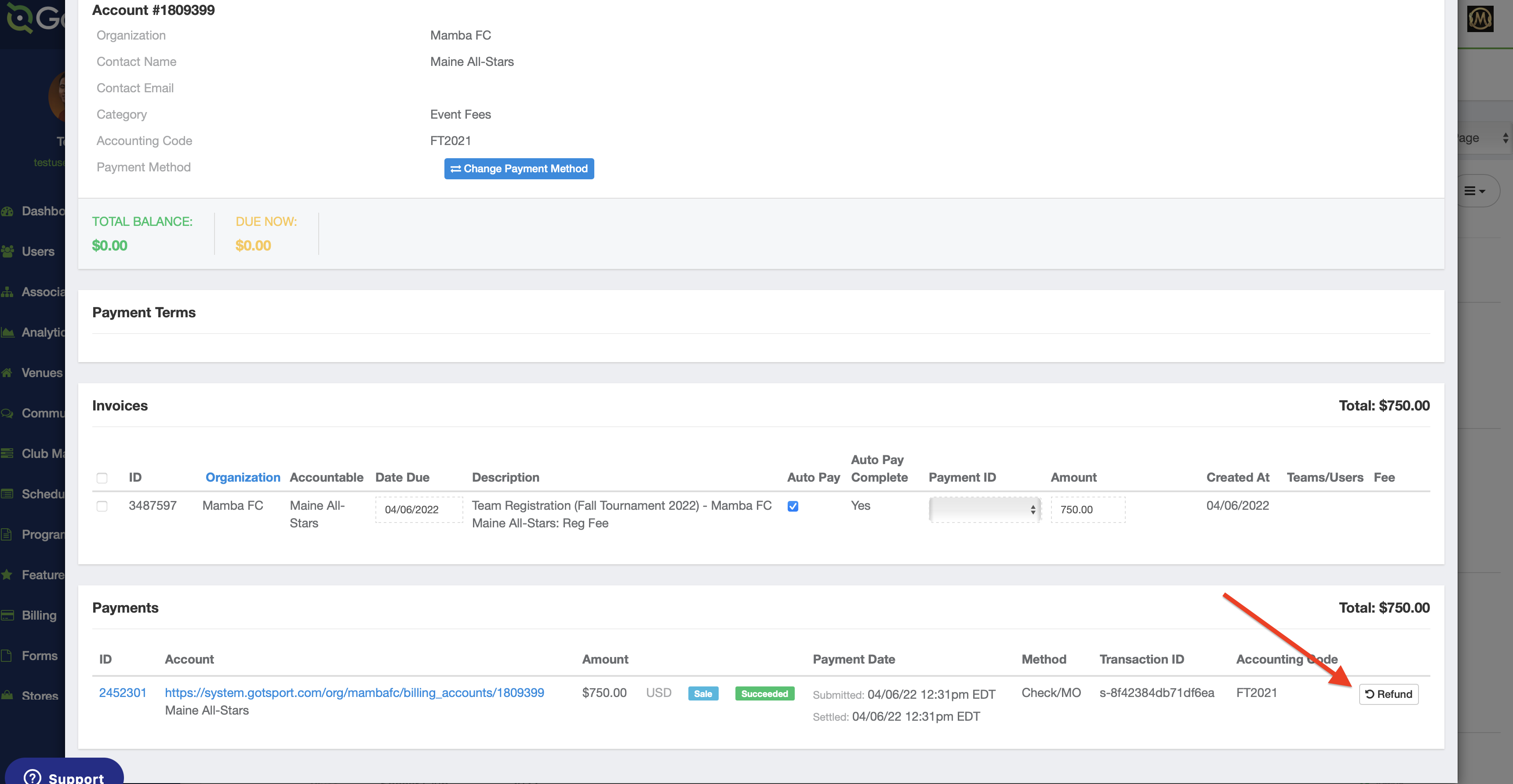Open the Associations hierarchy icon
The image size is (1513, 784).
(7, 292)
